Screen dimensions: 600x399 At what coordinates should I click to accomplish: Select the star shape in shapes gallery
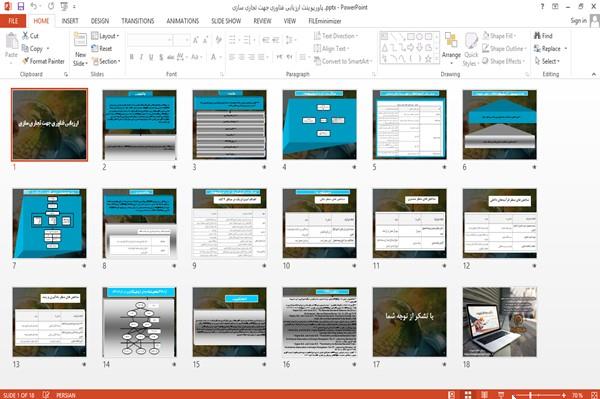(428, 59)
